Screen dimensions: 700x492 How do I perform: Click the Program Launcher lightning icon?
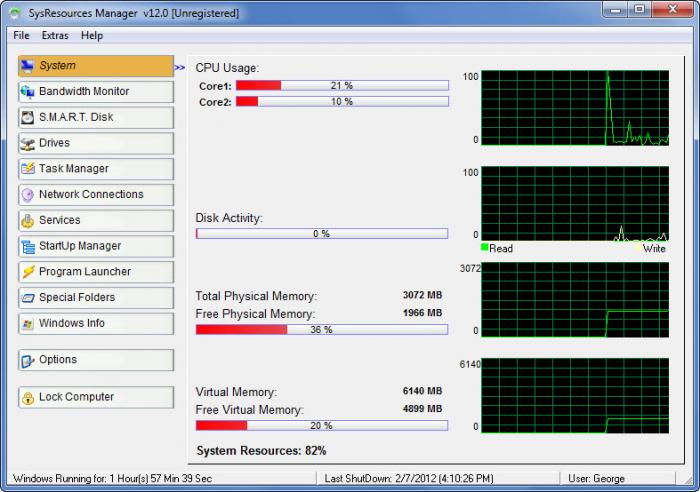[28, 272]
